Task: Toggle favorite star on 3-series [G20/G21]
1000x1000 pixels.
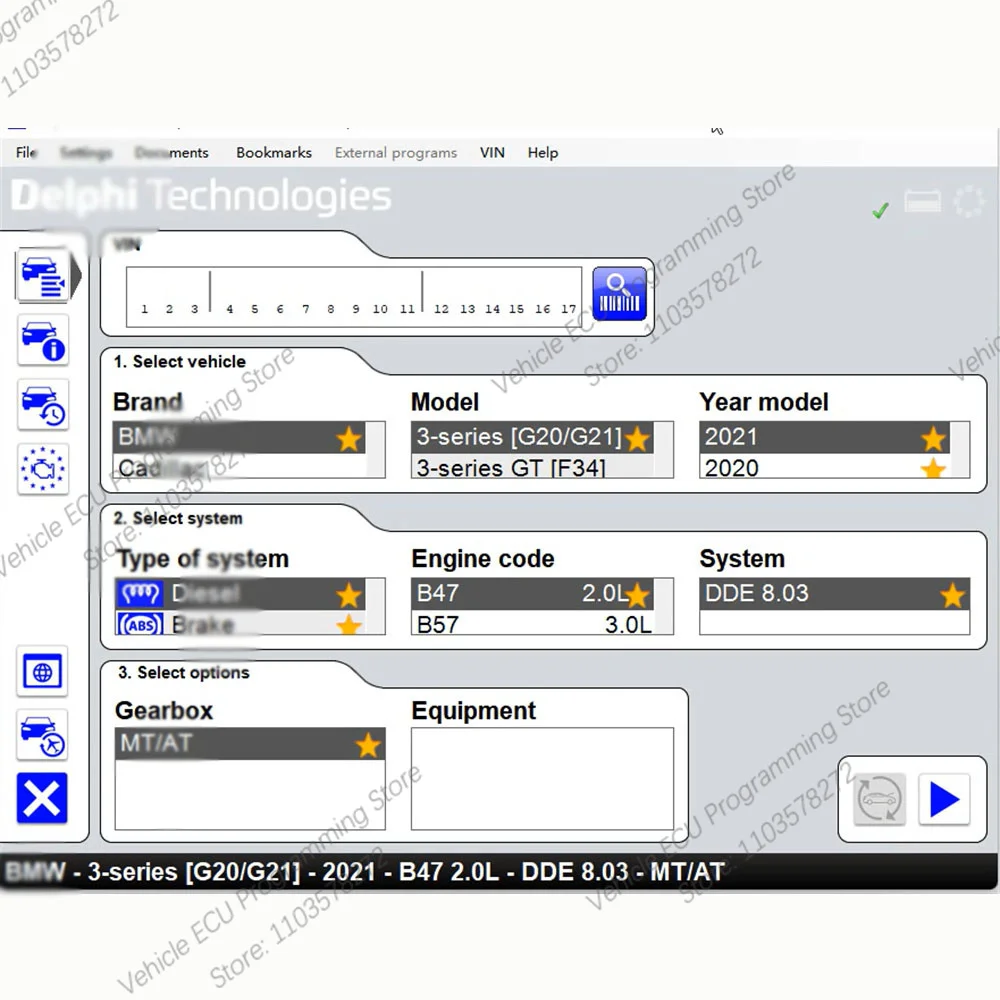Action: (637, 439)
